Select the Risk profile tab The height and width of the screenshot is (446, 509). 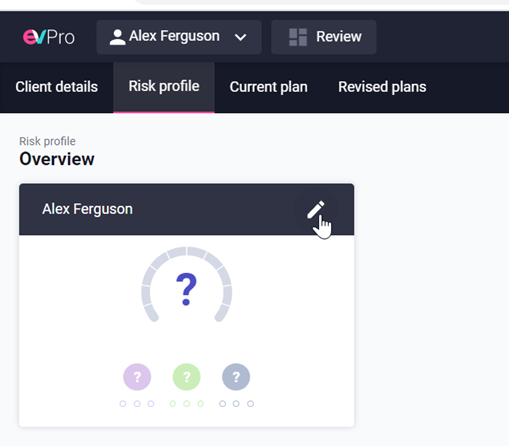click(x=164, y=87)
